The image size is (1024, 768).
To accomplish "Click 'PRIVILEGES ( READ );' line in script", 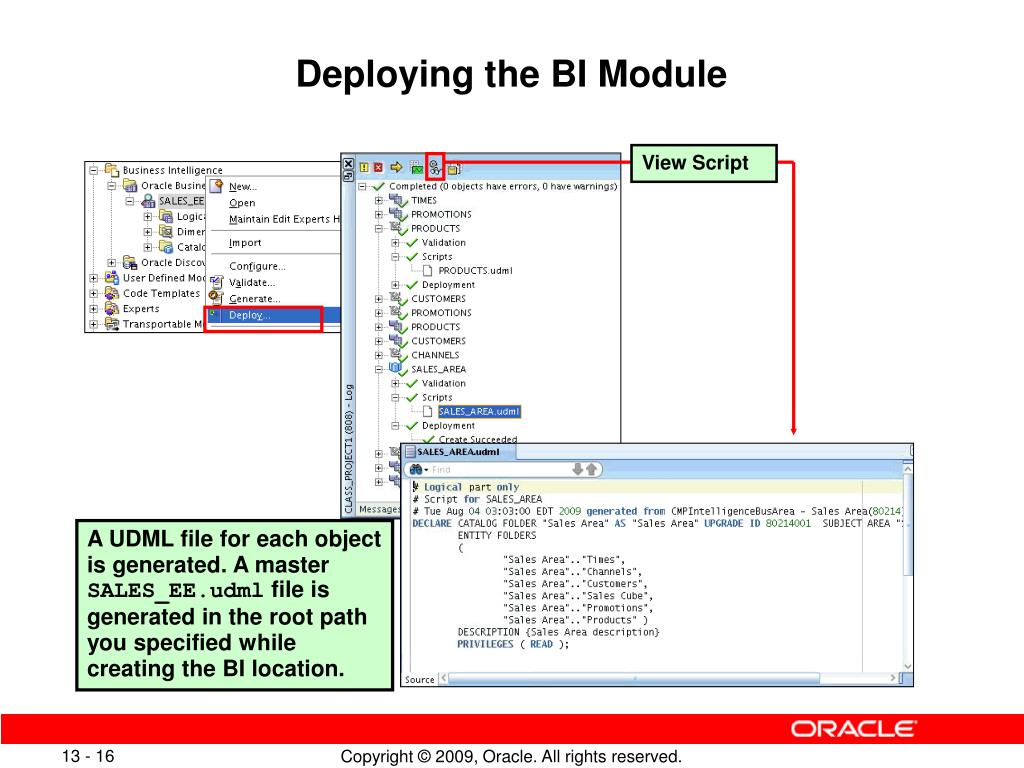I will (513, 644).
